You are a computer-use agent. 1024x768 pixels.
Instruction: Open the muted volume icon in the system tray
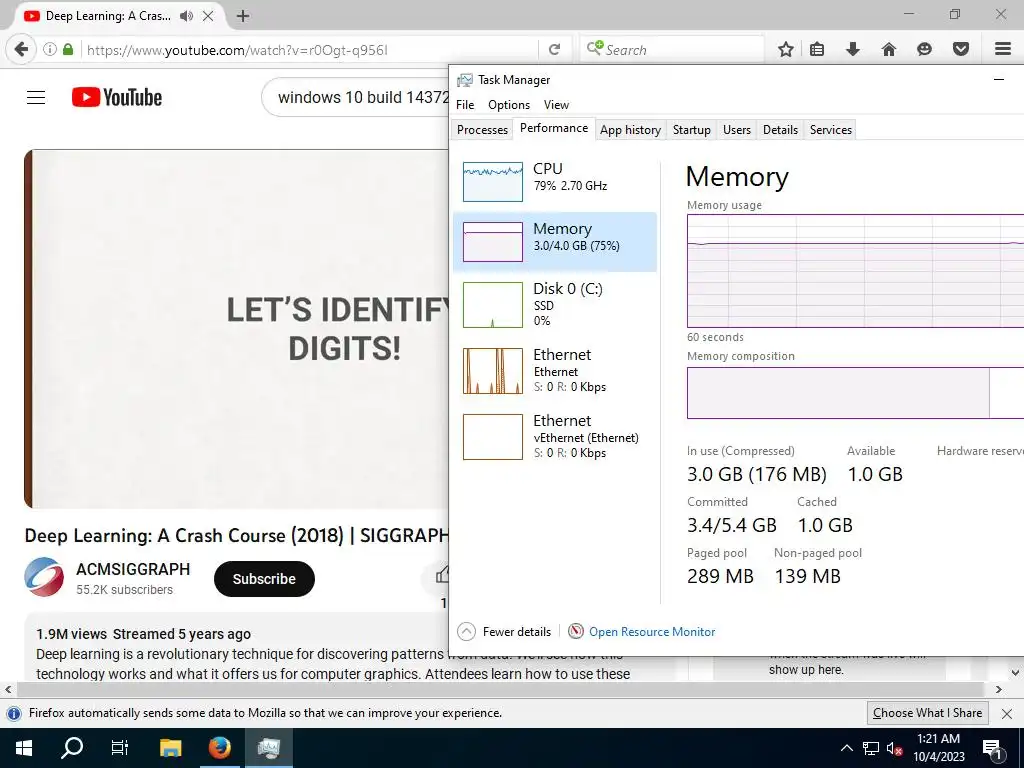[894, 748]
